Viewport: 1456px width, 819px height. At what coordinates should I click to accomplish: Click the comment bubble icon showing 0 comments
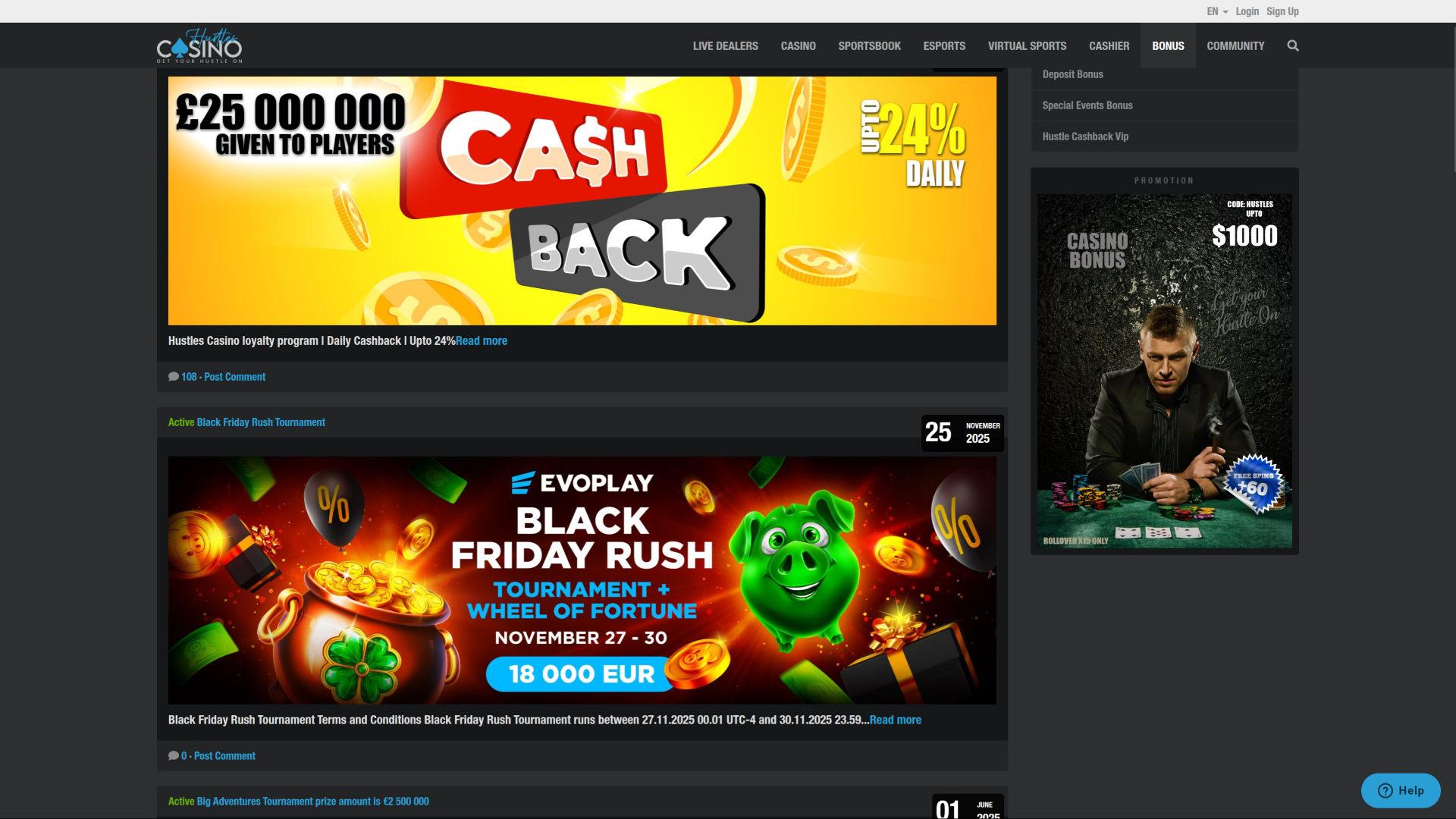pos(174,755)
